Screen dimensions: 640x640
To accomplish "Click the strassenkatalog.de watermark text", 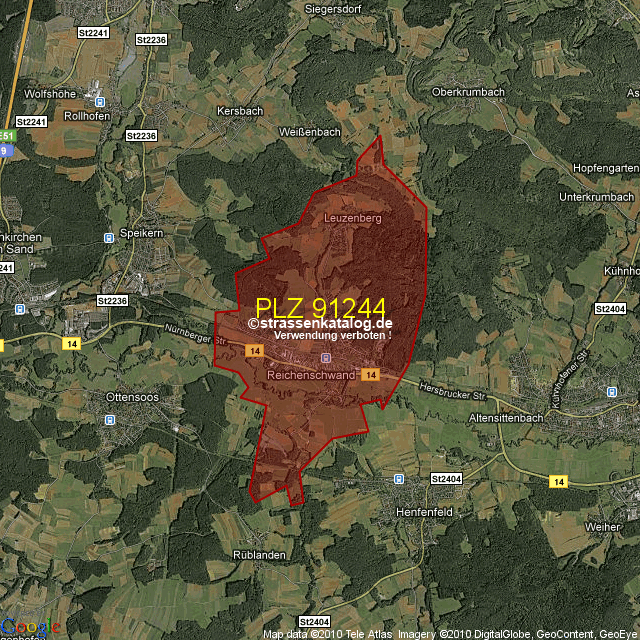I will (320, 323).
